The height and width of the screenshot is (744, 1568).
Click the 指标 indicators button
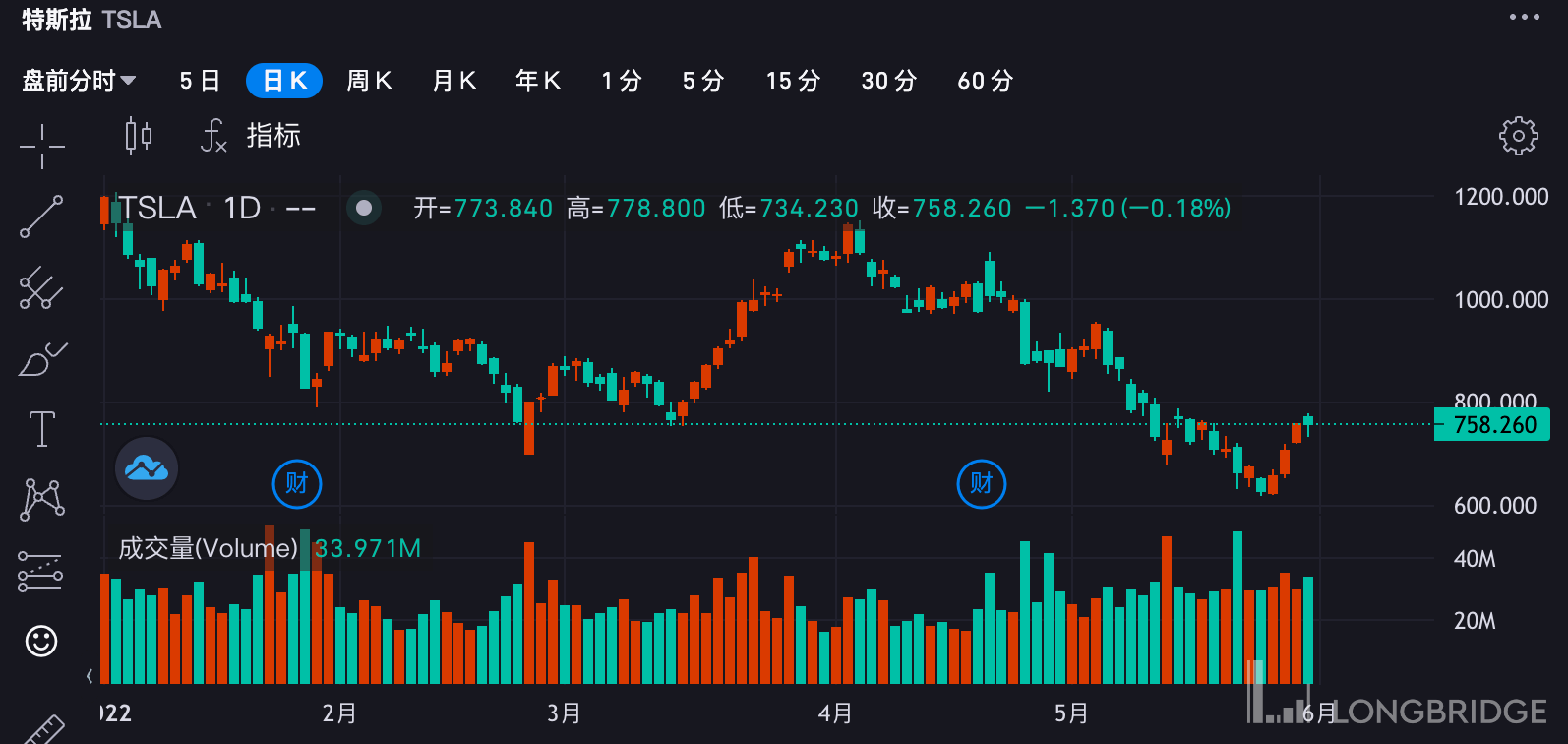pos(273,136)
